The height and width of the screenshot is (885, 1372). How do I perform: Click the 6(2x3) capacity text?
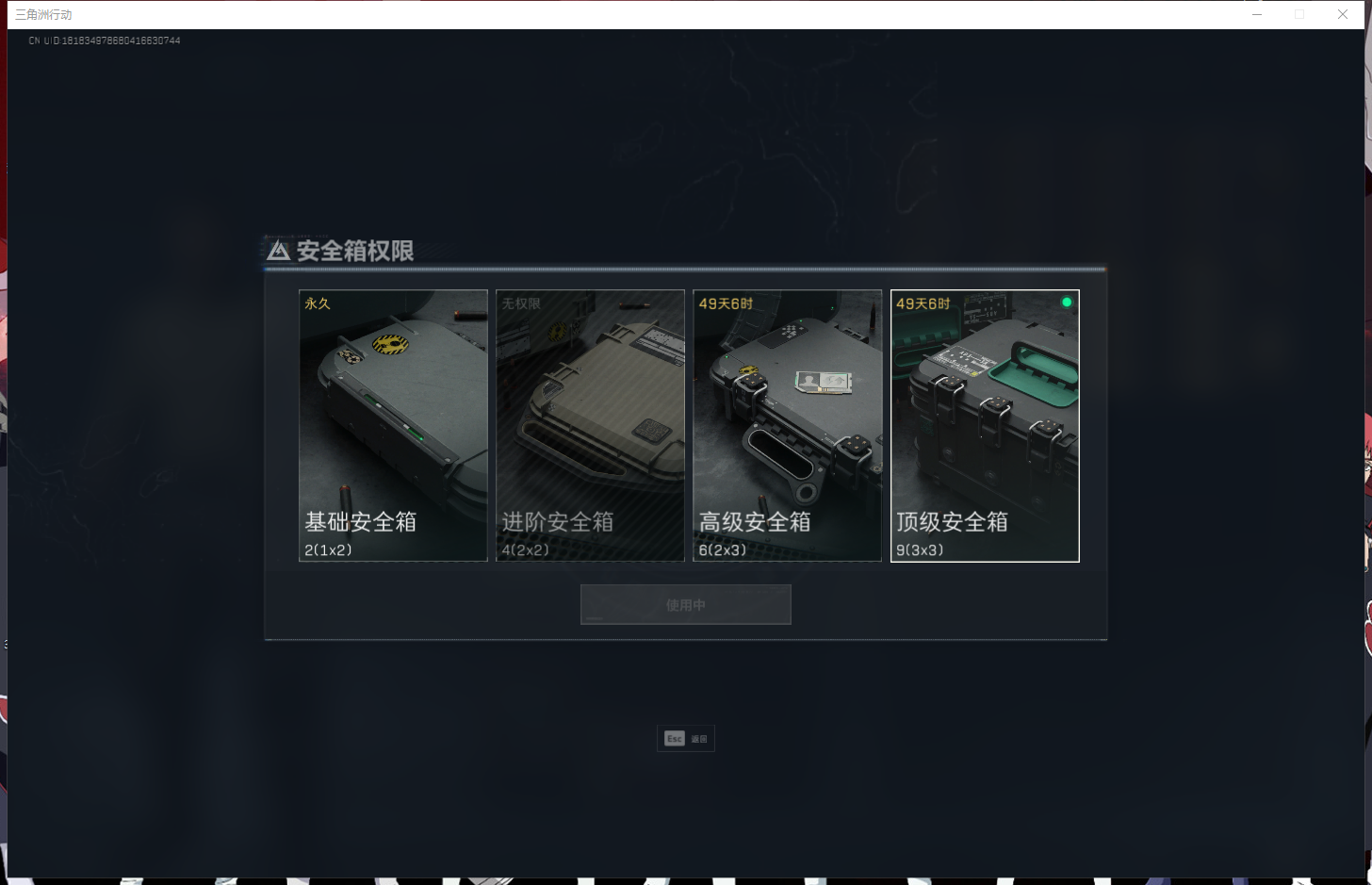coord(723,549)
